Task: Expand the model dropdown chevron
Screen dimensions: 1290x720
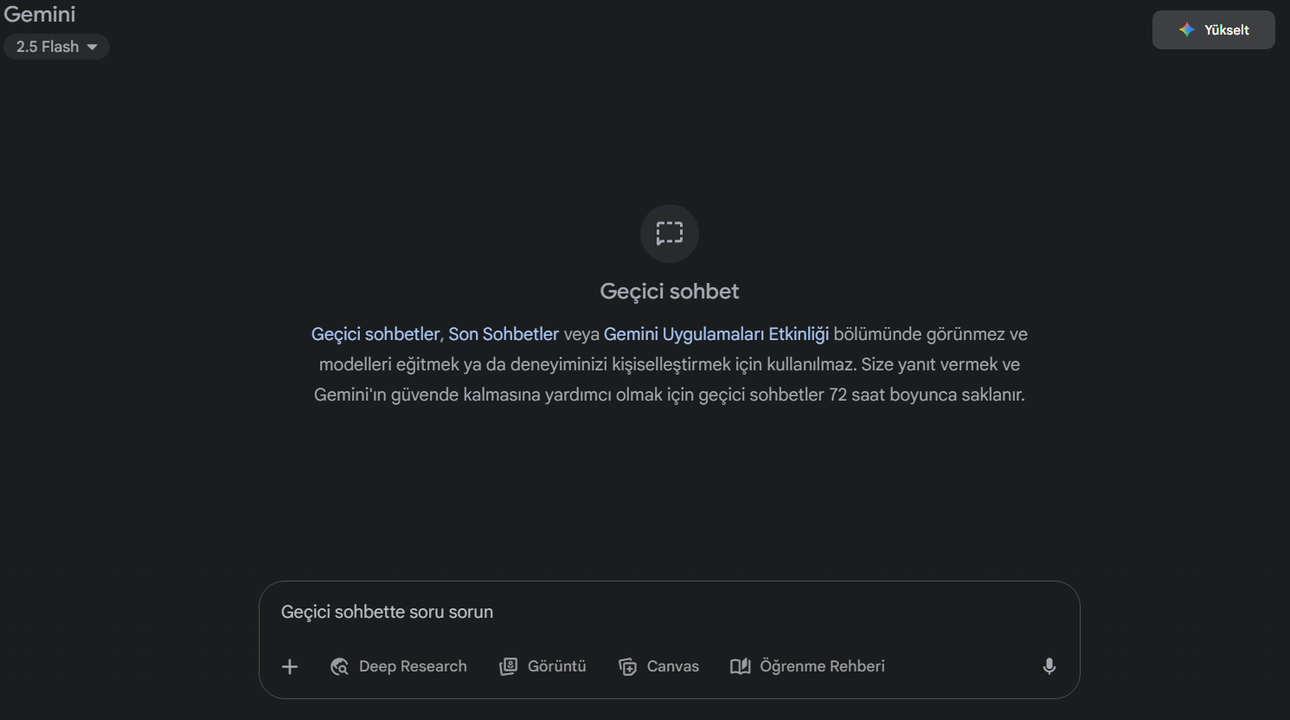Action: [92, 46]
